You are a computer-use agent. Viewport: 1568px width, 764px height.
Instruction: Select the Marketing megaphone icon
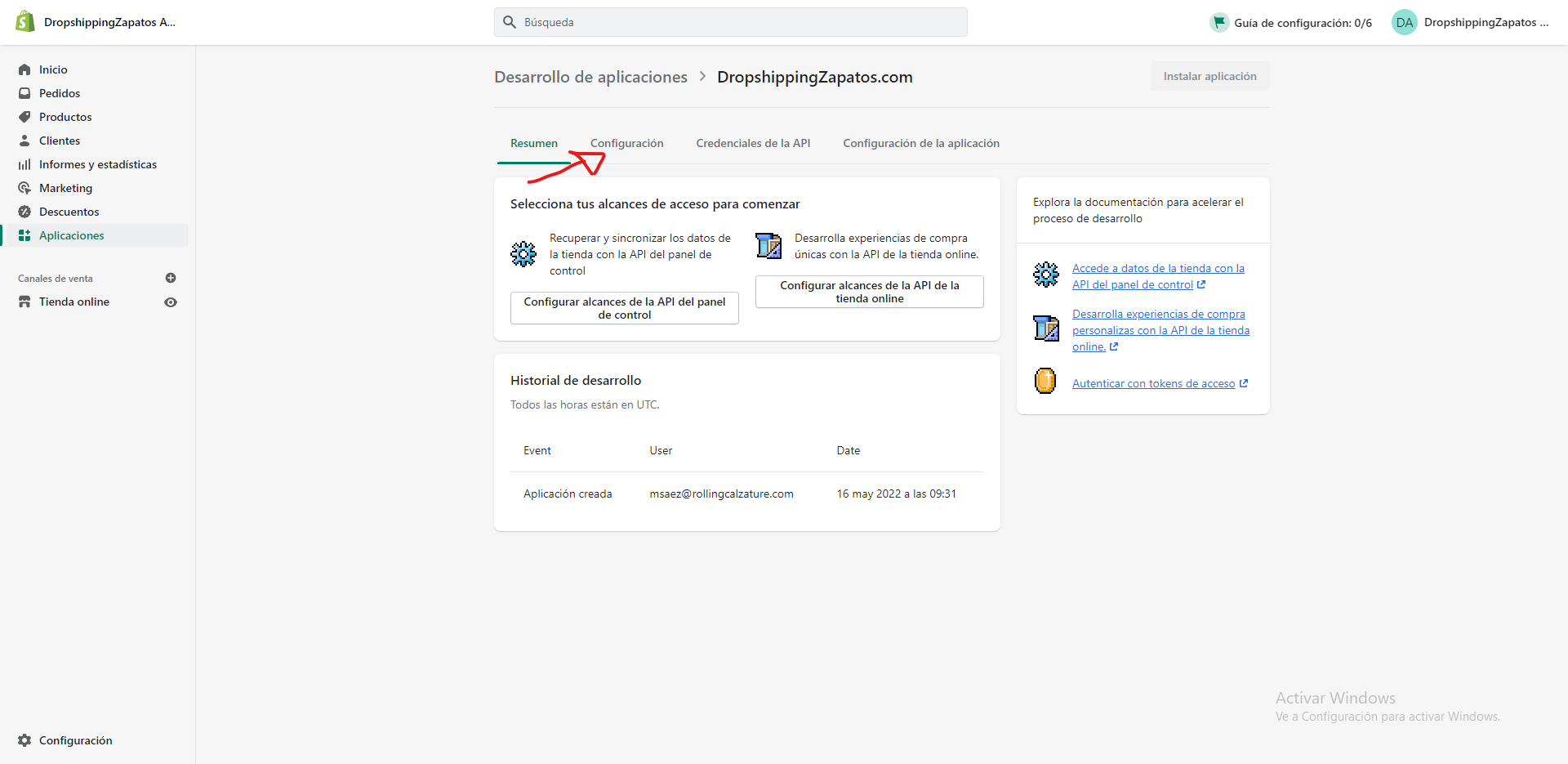pyautogui.click(x=24, y=187)
